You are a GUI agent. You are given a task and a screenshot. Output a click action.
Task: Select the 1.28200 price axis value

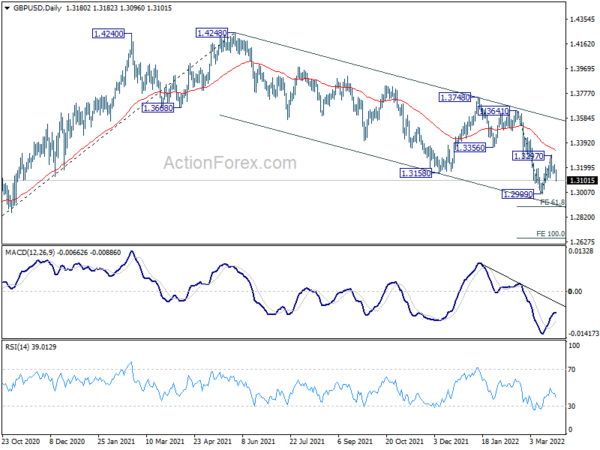coord(582,217)
